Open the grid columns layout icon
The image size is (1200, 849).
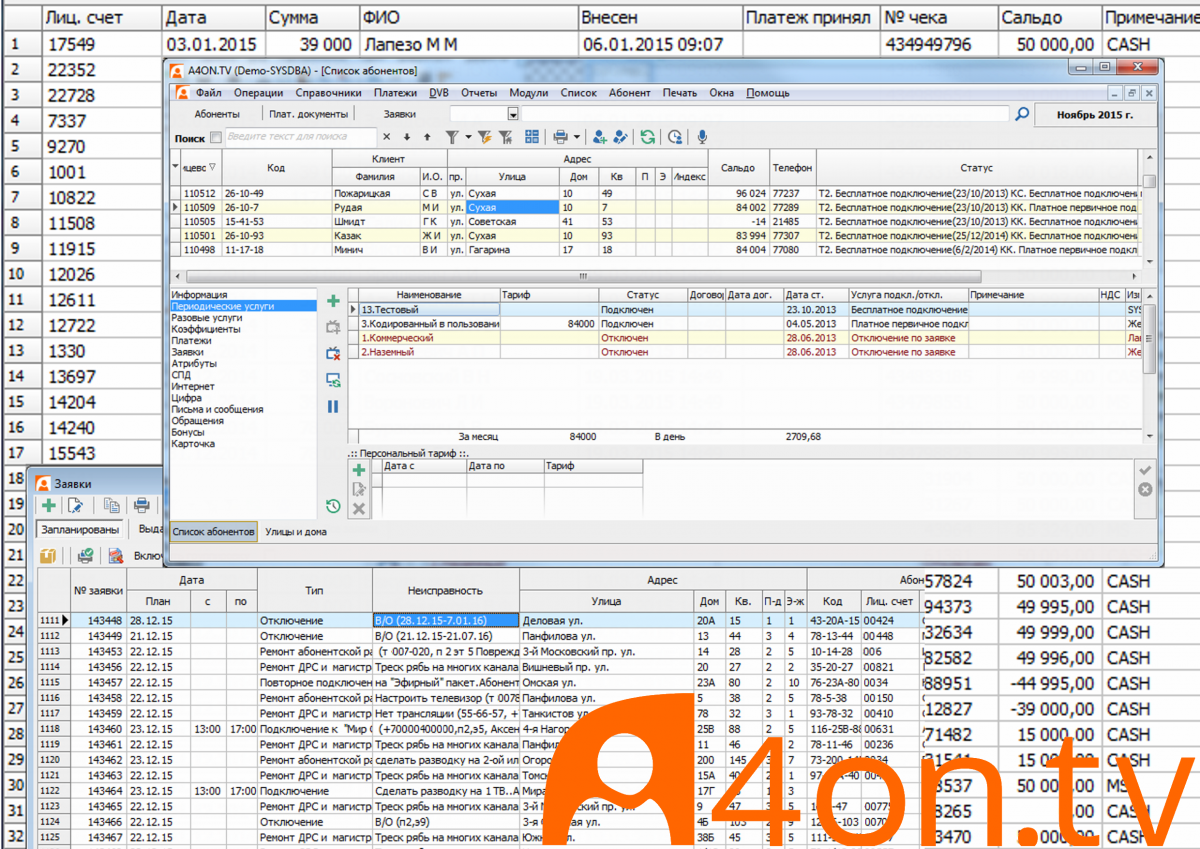[x=532, y=137]
